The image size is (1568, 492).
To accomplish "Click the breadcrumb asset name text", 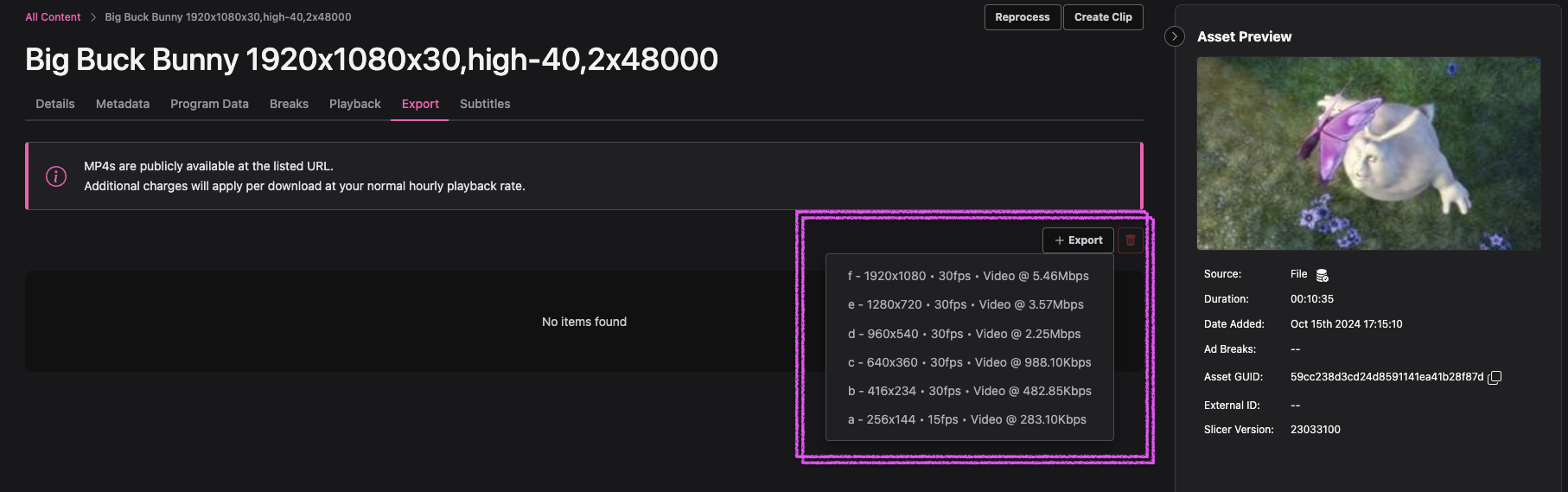I will pyautogui.click(x=228, y=17).
